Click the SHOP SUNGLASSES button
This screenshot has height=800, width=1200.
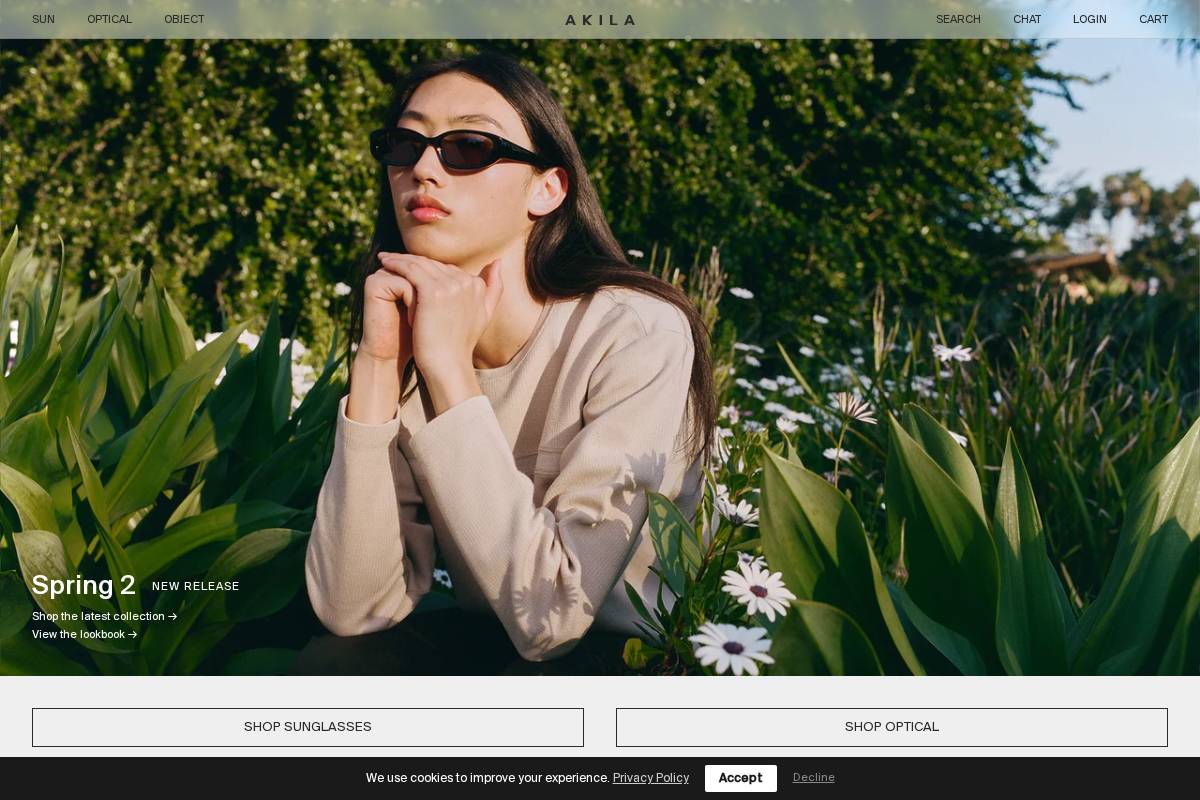pos(308,727)
